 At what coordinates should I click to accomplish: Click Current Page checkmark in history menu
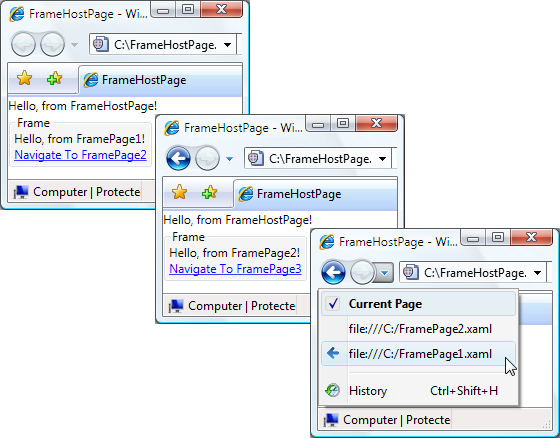click(333, 304)
